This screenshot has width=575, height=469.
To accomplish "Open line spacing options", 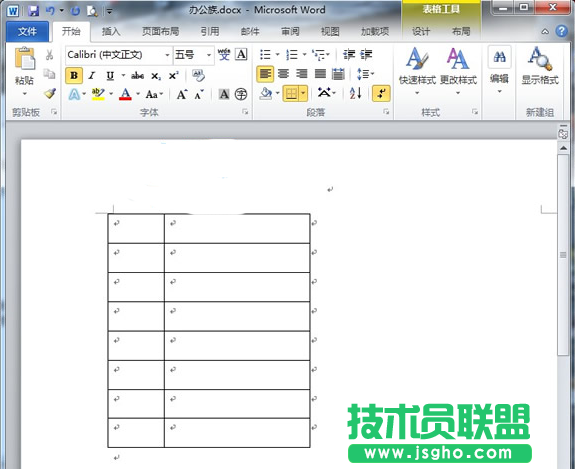I will [x=365, y=74].
